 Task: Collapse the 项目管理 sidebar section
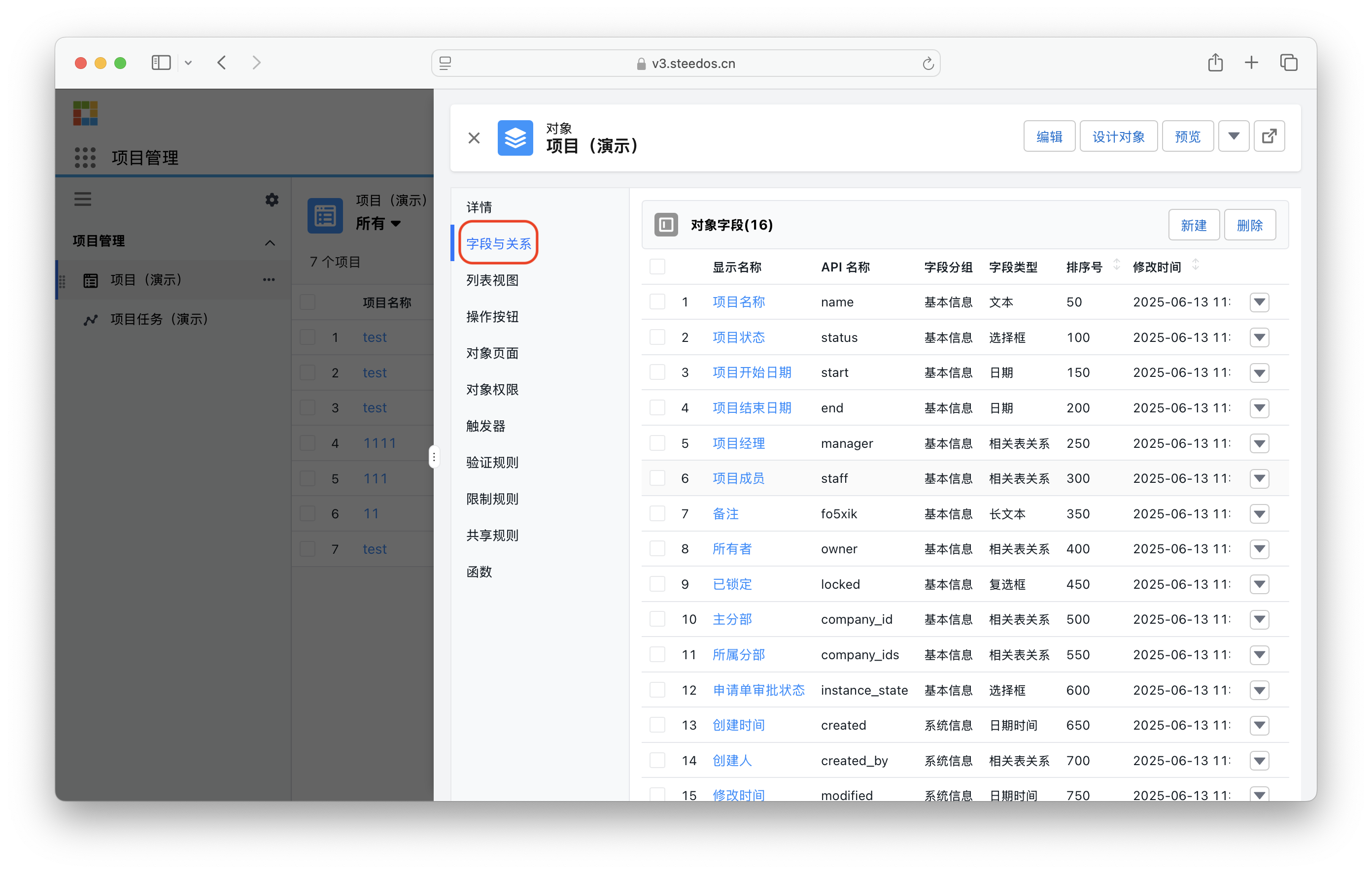(270, 243)
